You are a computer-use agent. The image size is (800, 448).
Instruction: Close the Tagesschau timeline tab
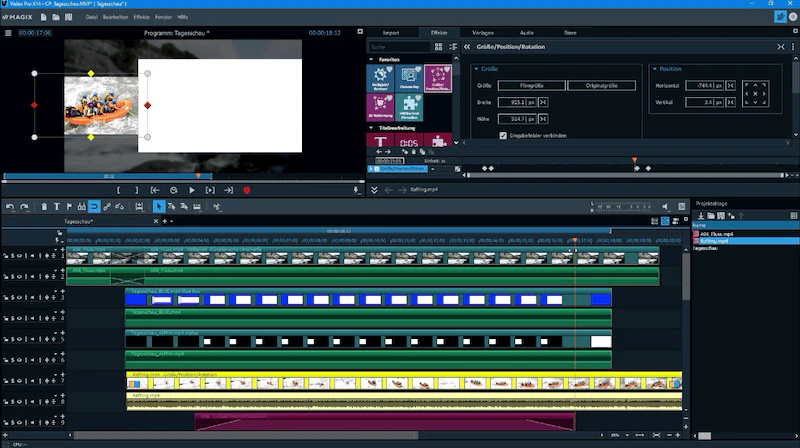(x=156, y=221)
